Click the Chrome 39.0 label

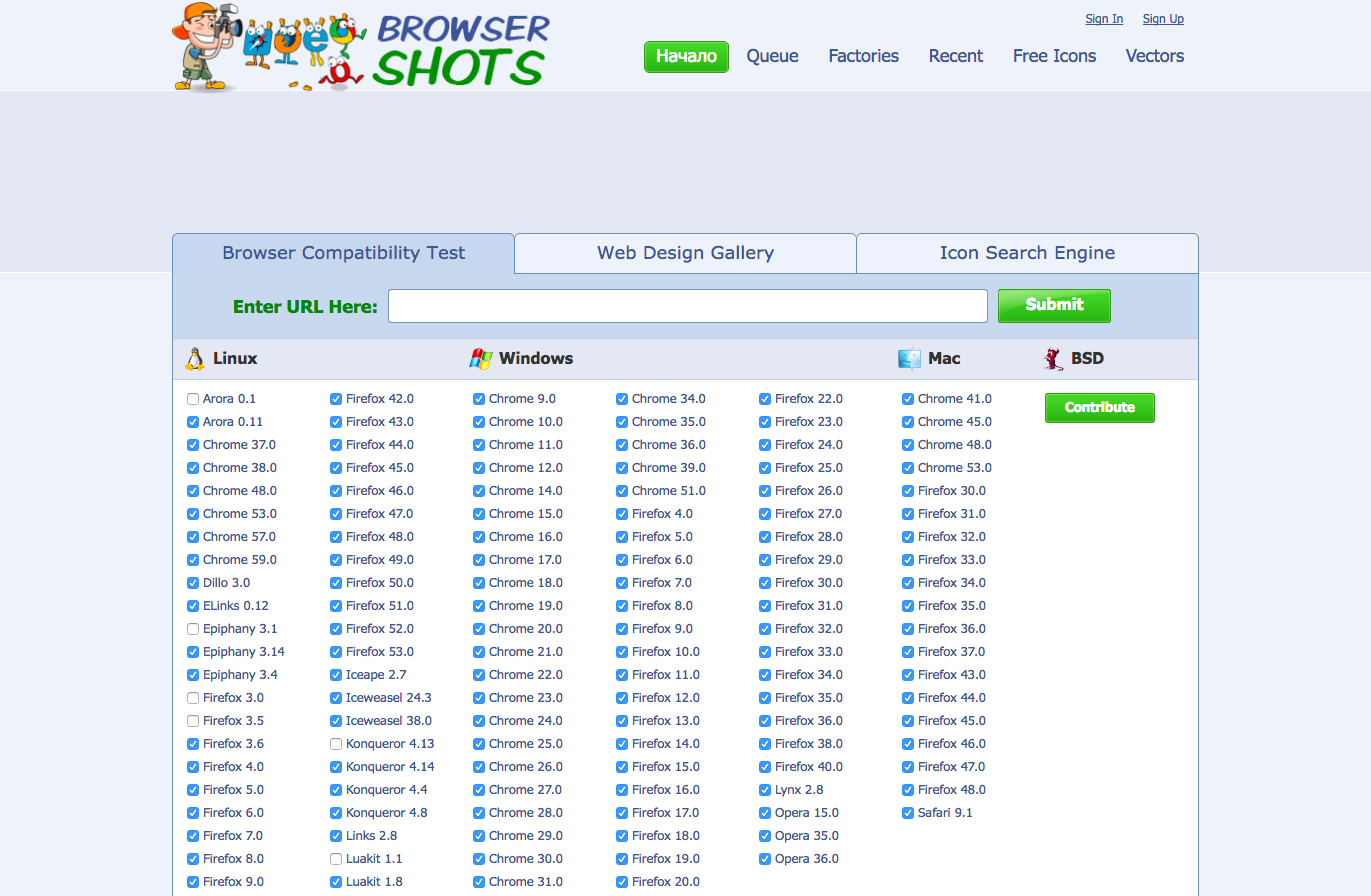pos(669,468)
